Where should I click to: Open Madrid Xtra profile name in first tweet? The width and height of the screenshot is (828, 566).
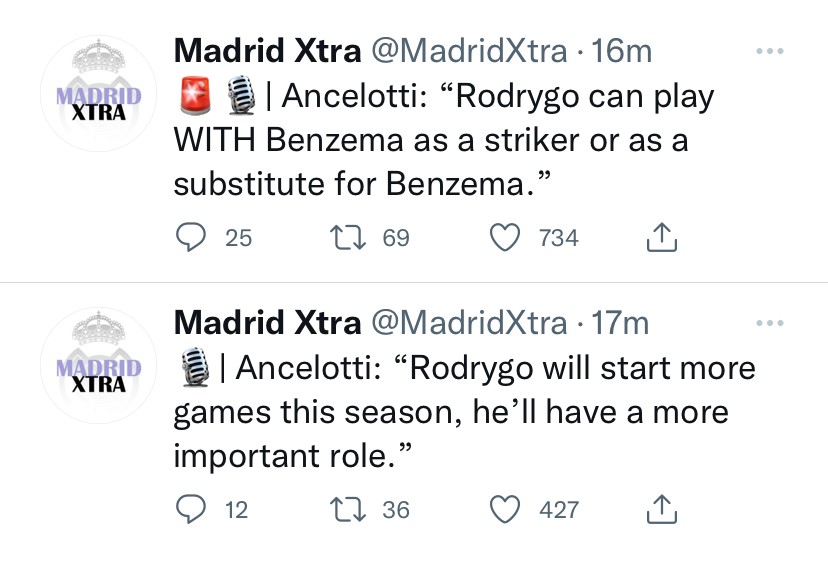267,50
